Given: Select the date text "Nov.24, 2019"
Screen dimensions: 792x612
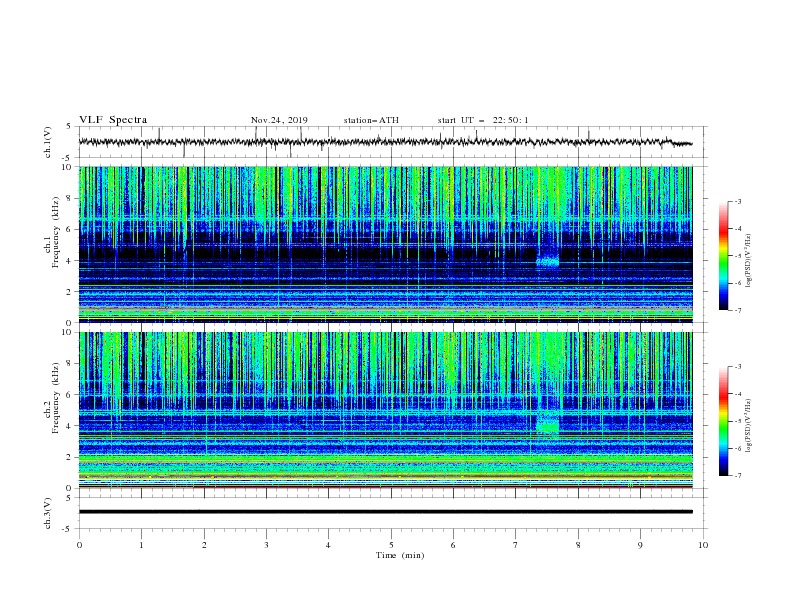Looking at the screenshot, I should (x=279, y=120).
